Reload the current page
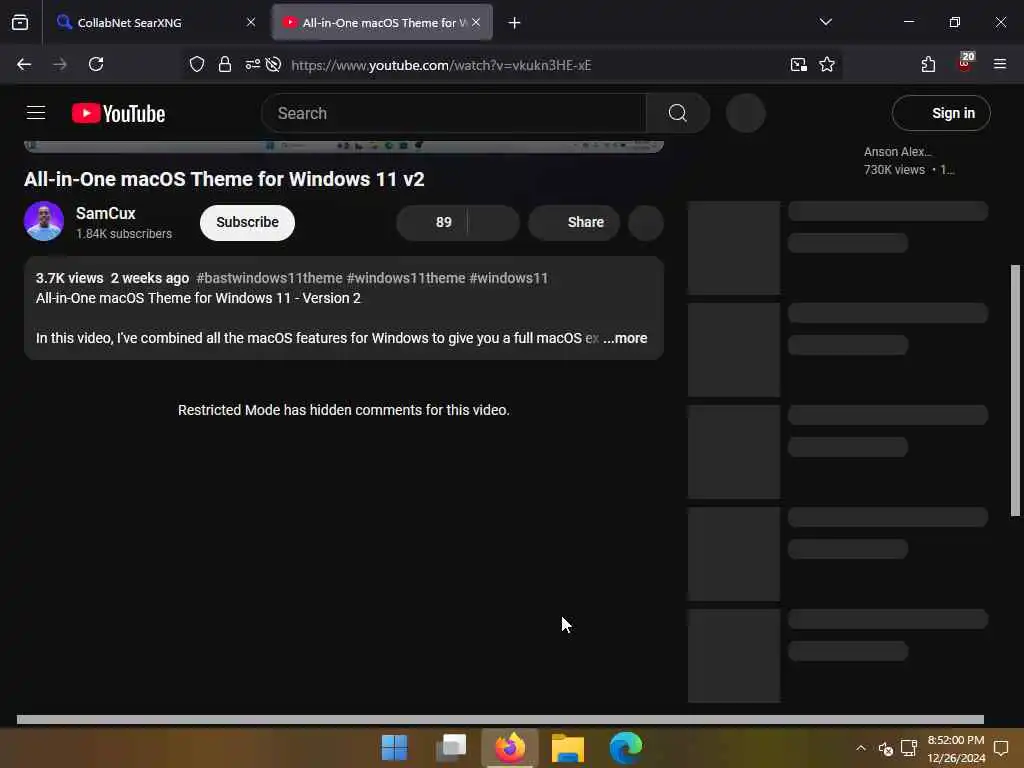 pos(96,64)
